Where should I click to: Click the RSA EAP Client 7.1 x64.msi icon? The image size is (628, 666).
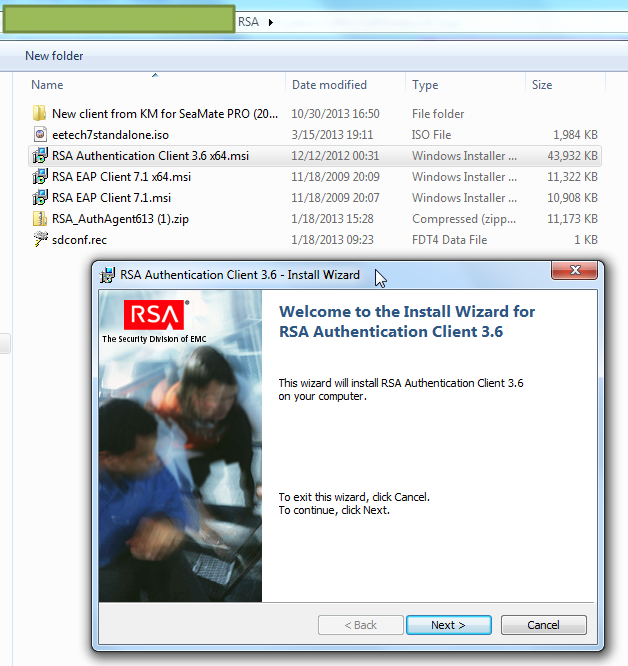(40, 176)
